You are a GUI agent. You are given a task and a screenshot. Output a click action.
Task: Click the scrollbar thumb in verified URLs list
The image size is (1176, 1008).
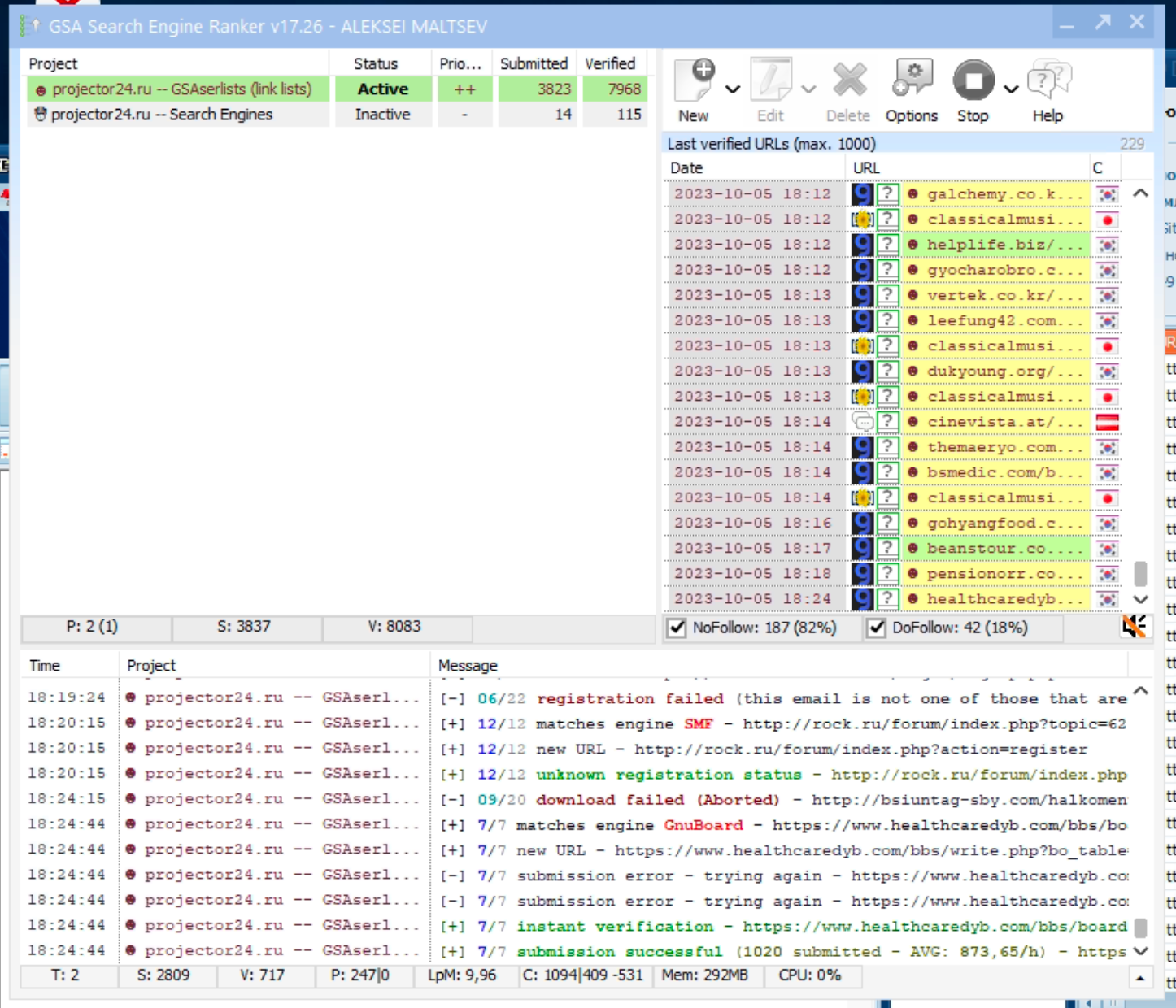coord(1140,573)
